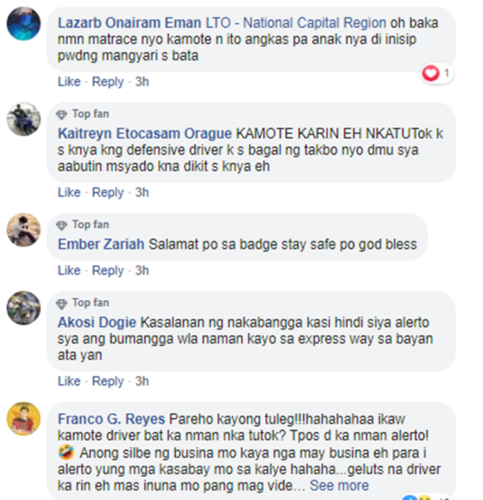483x500 pixels.
Task: Open the Lazarb Onairam Eman name link
Action: (129, 23)
